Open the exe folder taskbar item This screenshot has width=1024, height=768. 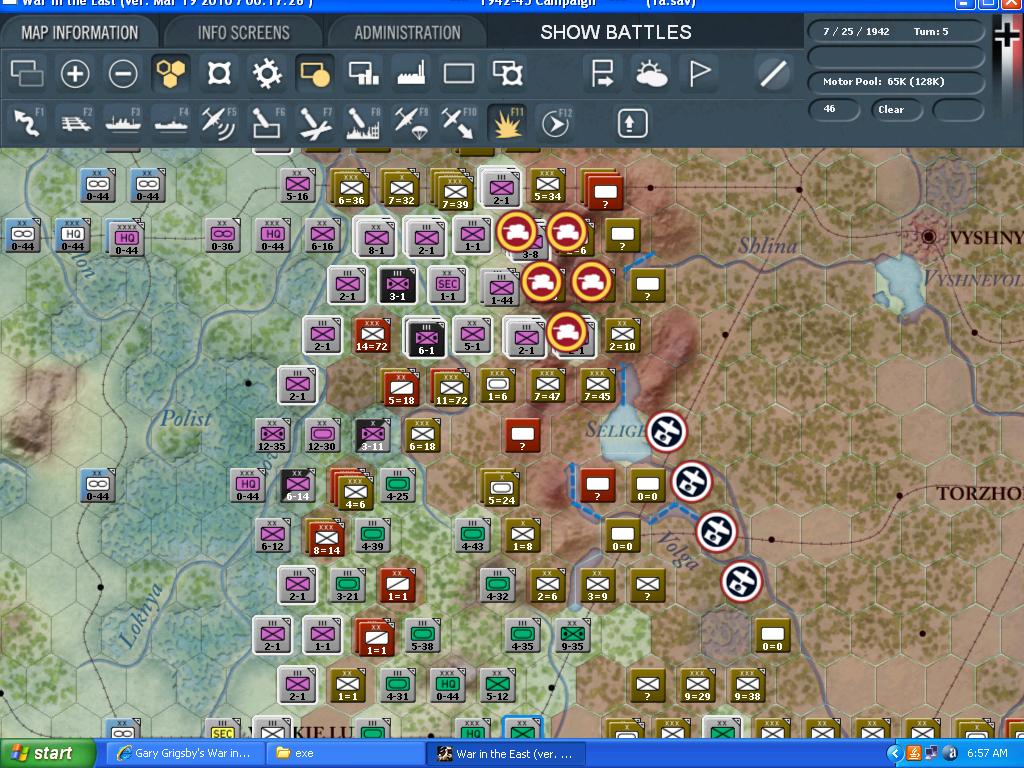click(x=344, y=754)
